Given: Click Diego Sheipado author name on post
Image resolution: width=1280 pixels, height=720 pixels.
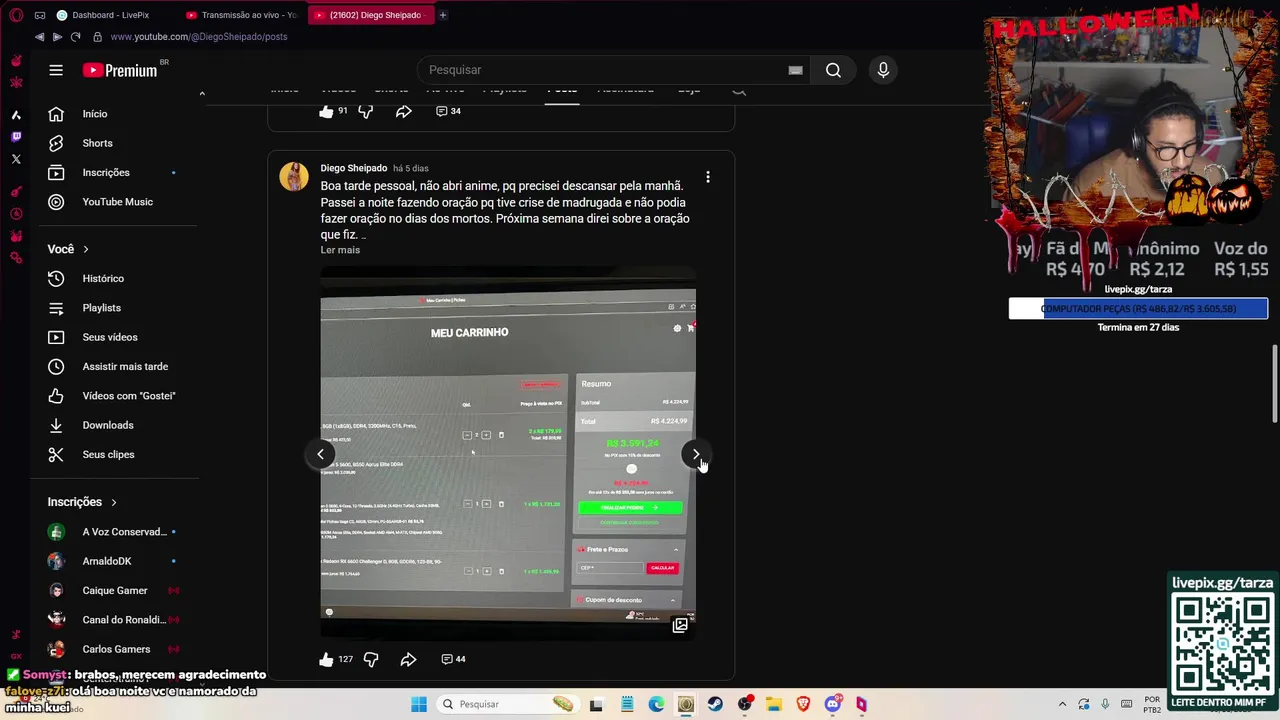Looking at the screenshot, I should coord(354,168).
